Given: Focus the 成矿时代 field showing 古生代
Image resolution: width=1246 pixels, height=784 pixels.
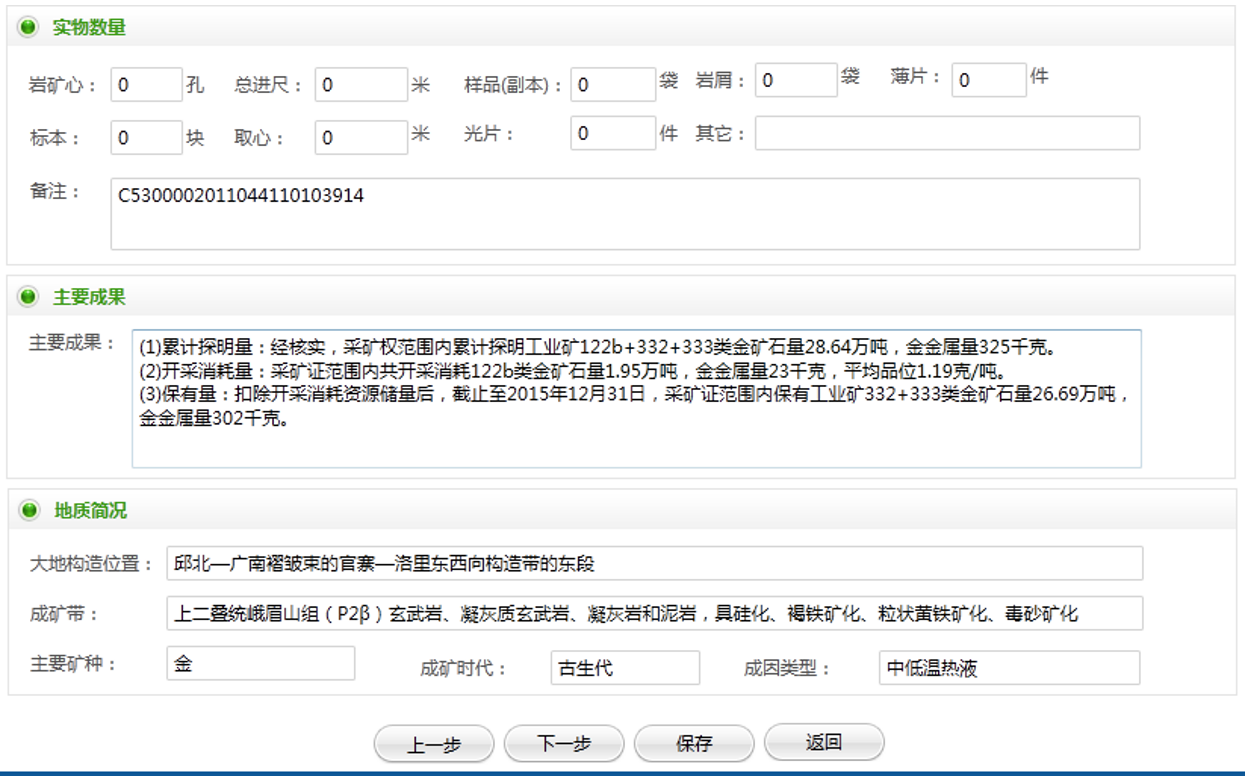Looking at the screenshot, I should point(625,668).
